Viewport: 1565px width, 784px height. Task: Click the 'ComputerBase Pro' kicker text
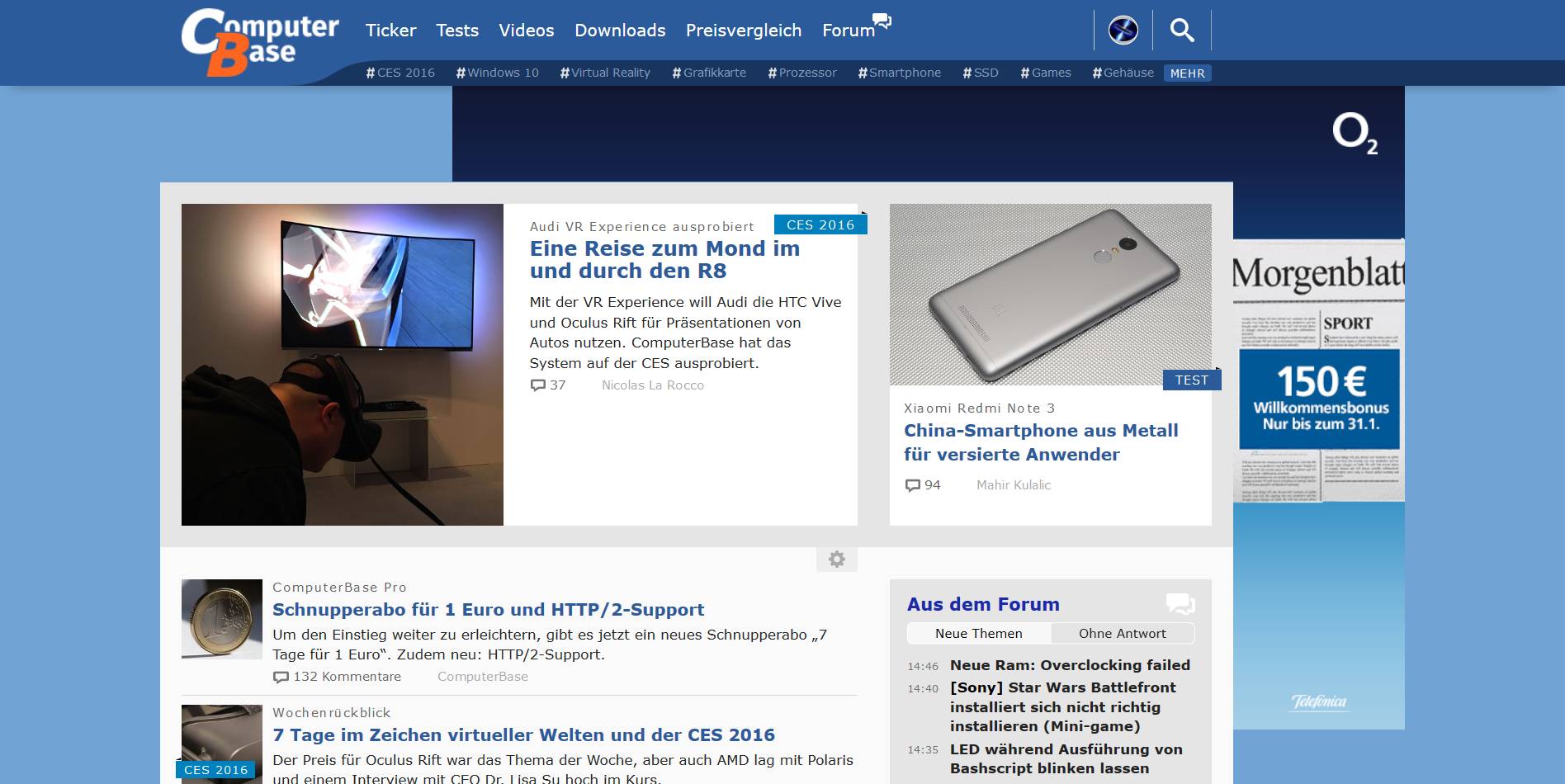coord(340,588)
